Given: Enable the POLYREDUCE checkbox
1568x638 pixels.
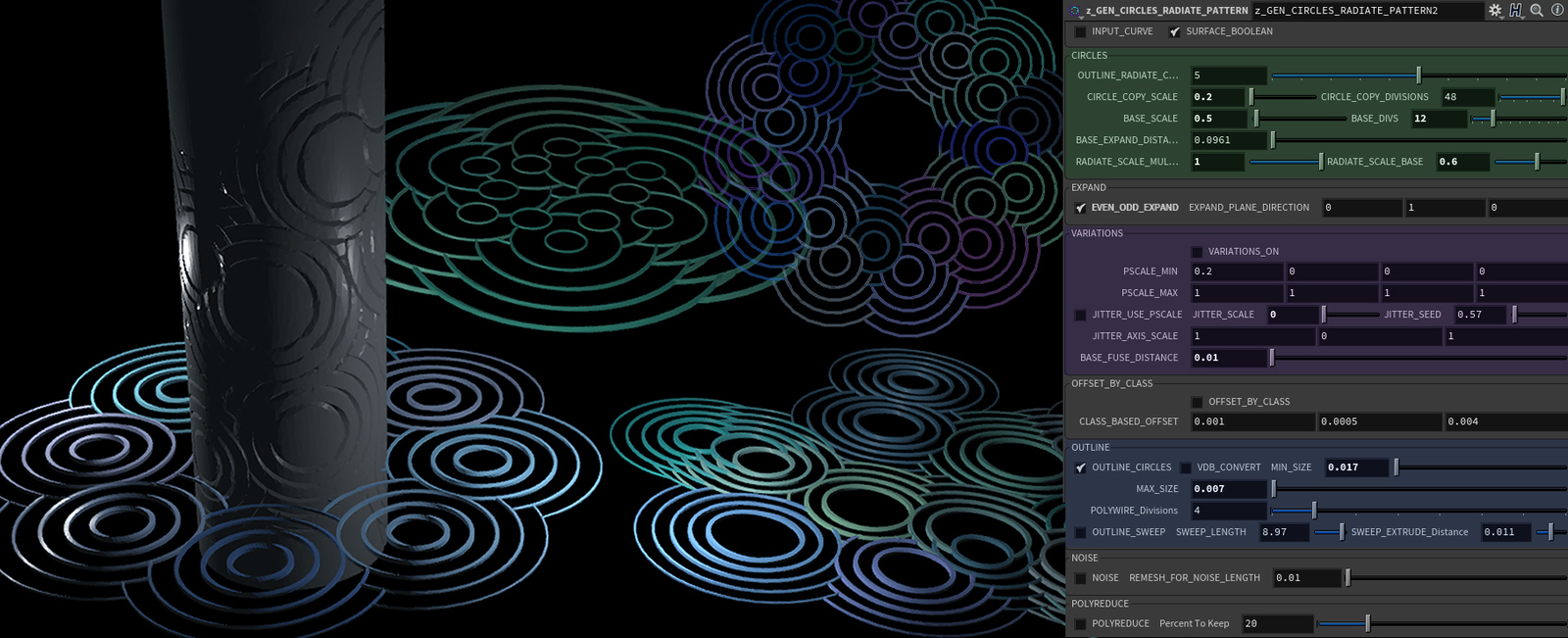Looking at the screenshot, I should (x=1080, y=623).
